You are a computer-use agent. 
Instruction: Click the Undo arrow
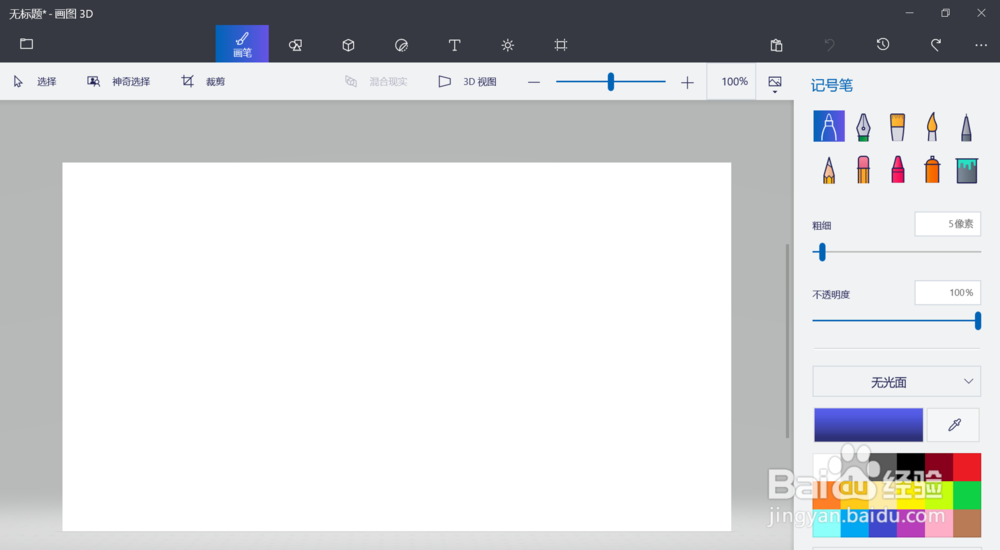pos(829,45)
